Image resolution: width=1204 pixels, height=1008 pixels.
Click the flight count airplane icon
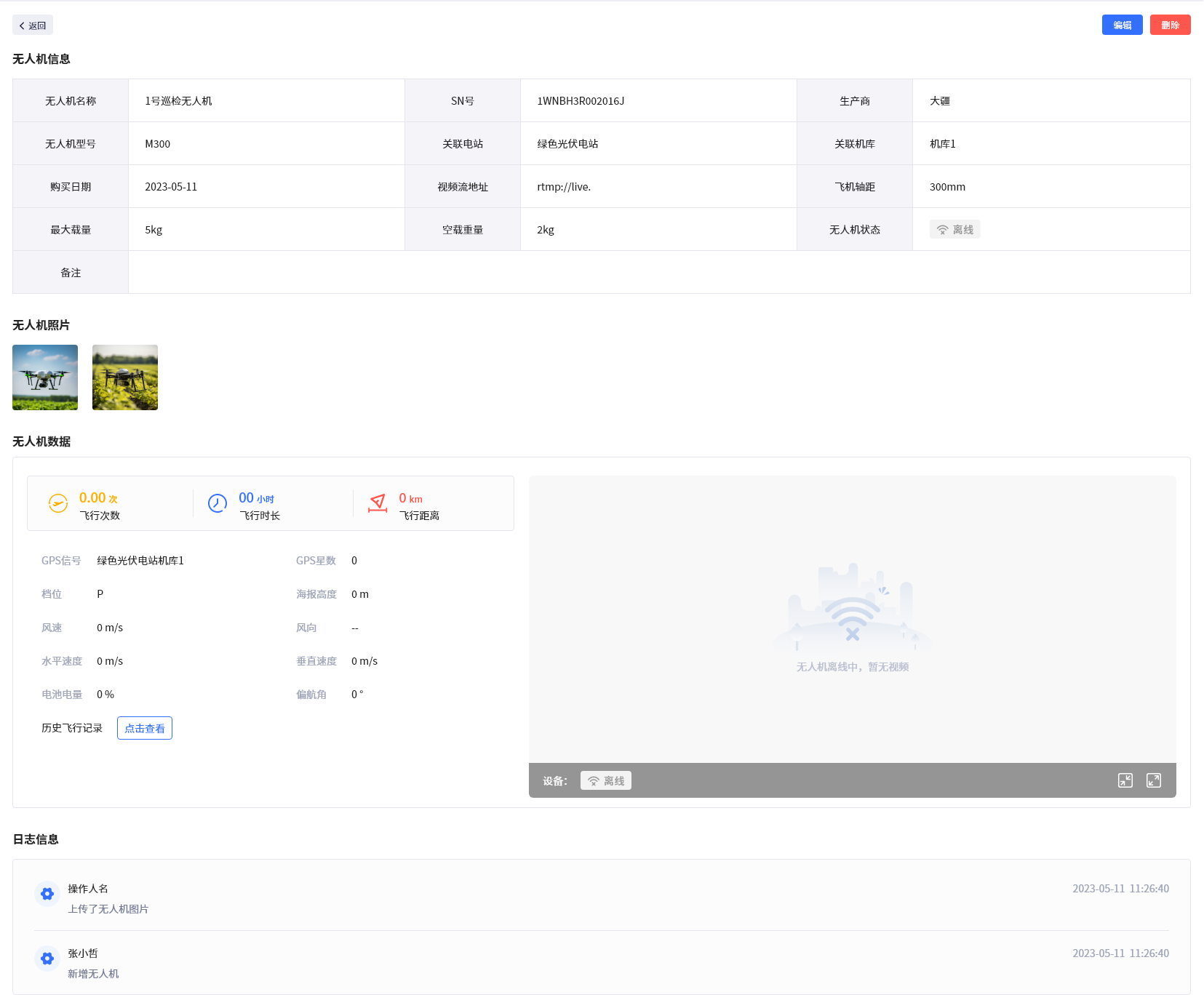click(x=58, y=503)
